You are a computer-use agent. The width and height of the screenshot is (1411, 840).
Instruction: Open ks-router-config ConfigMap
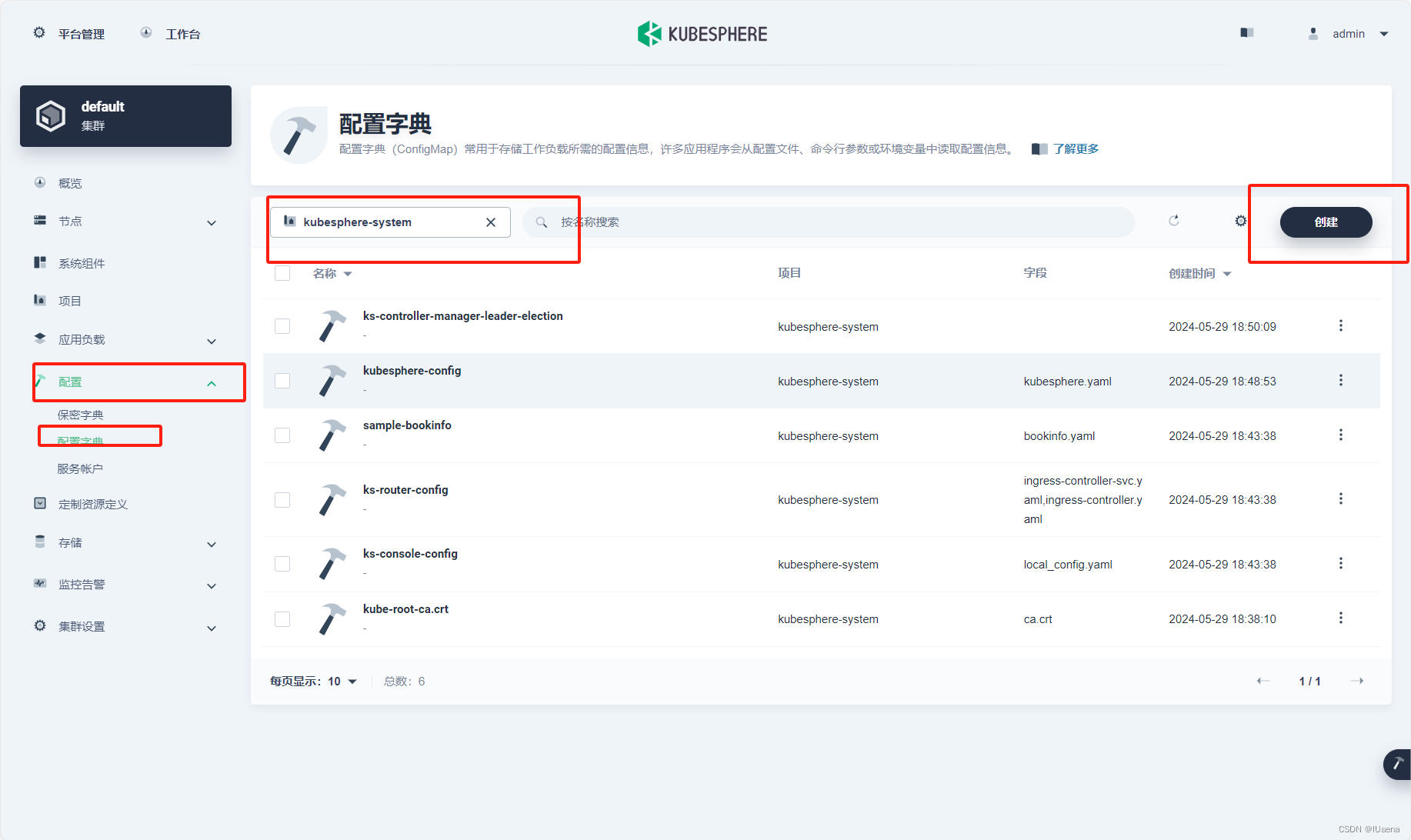tap(405, 490)
